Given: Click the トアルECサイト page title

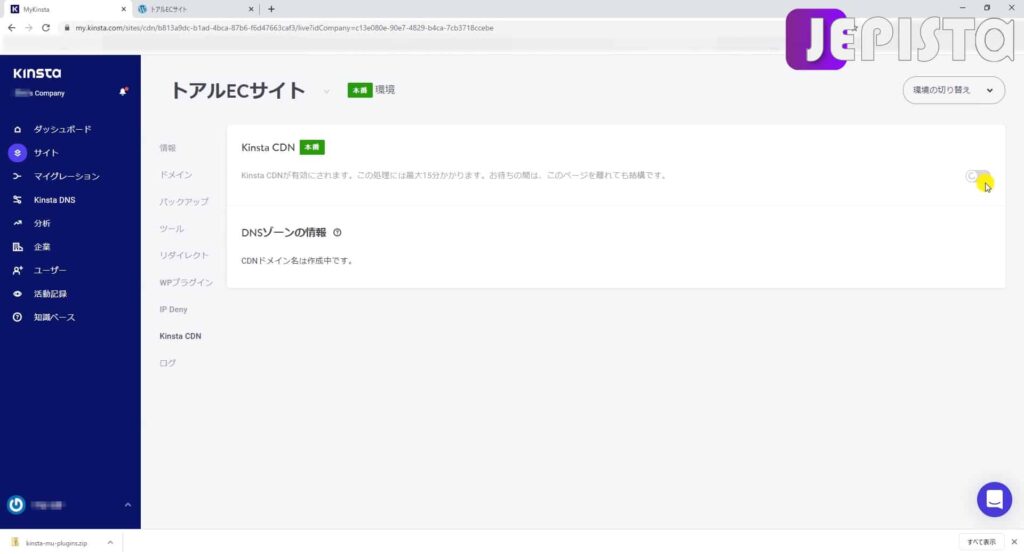Looking at the screenshot, I should tap(238, 91).
